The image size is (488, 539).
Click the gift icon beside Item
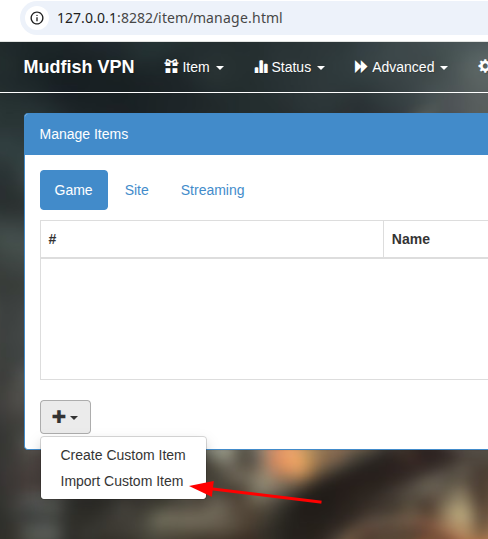(x=171, y=66)
